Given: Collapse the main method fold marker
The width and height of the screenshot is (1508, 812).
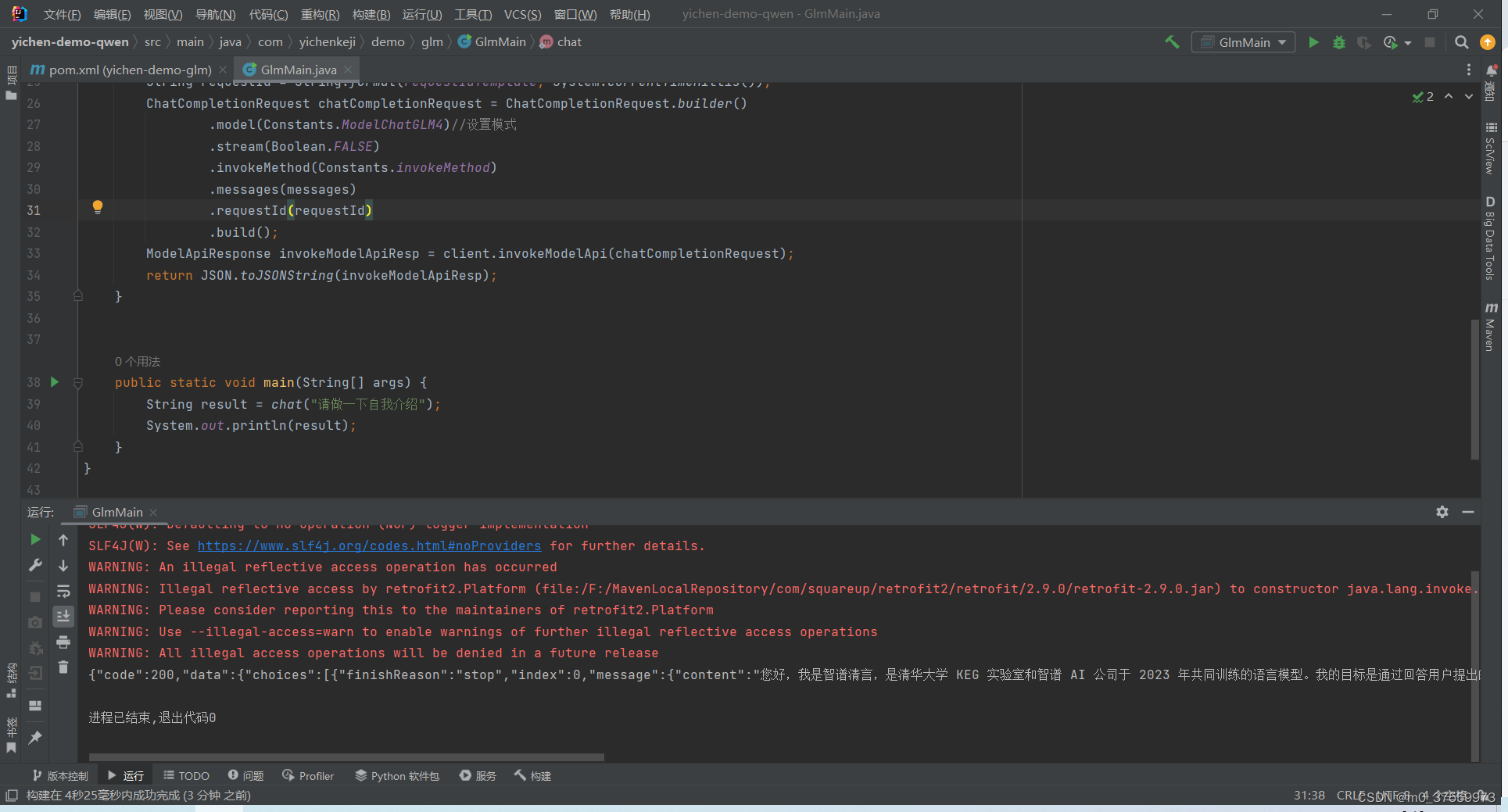Looking at the screenshot, I should [78, 383].
